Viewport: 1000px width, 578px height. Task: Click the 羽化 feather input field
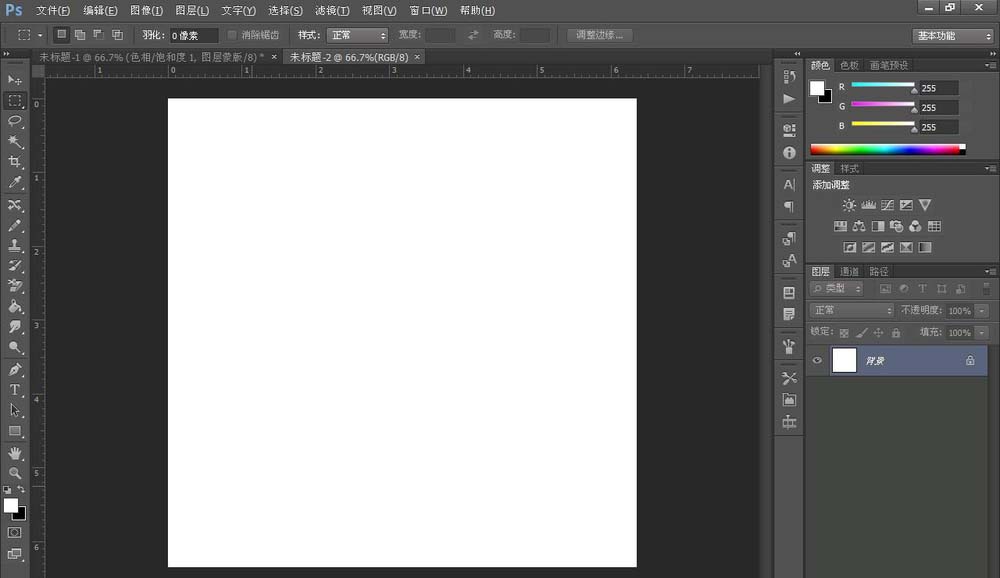tap(193, 33)
